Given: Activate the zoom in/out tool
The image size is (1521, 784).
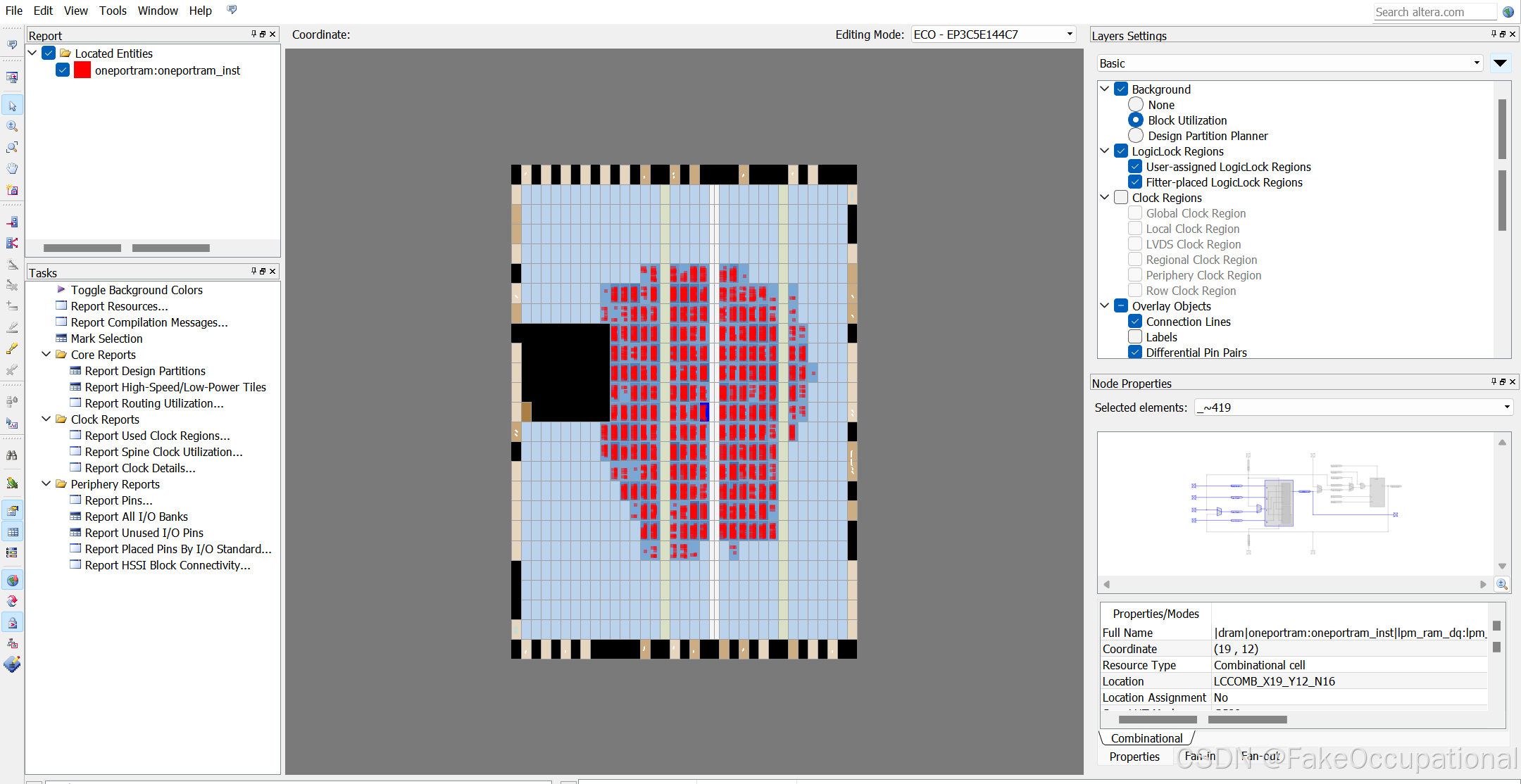Looking at the screenshot, I should (x=13, y=127).
